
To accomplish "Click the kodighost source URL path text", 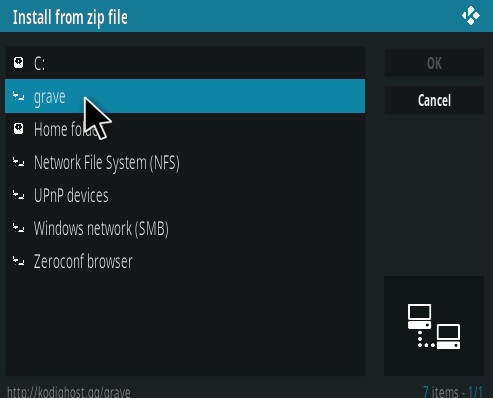I will point(69,392).
